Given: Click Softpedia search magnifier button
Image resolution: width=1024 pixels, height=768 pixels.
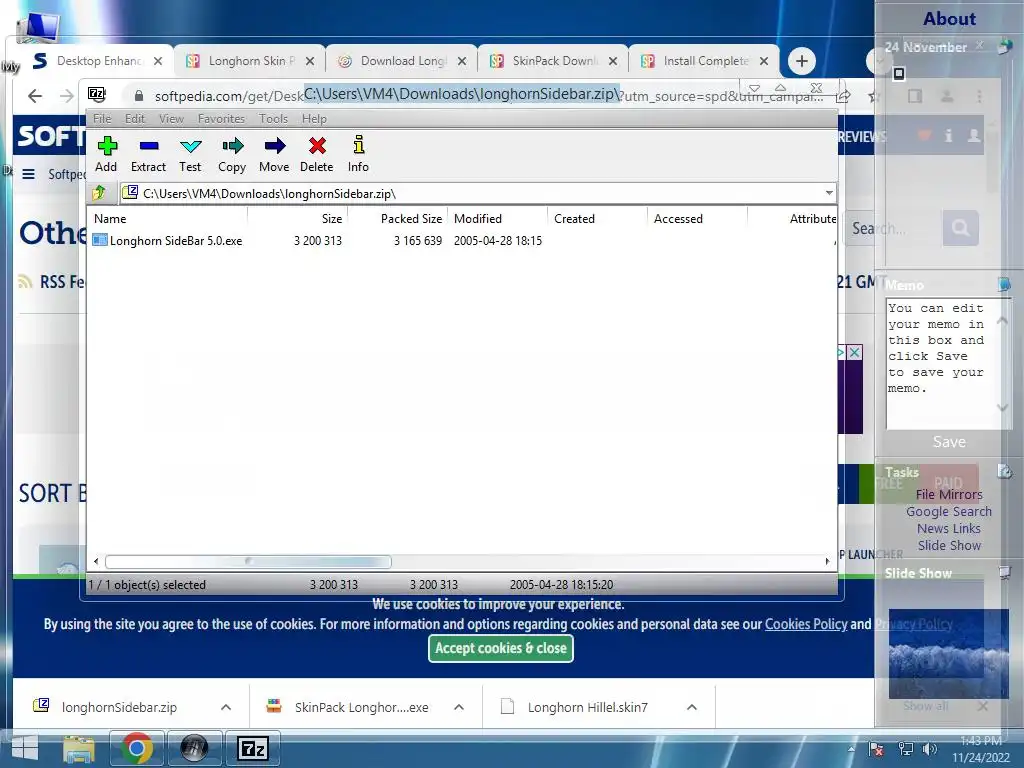Looking at the screenshot, I should [x=960, y=228].
